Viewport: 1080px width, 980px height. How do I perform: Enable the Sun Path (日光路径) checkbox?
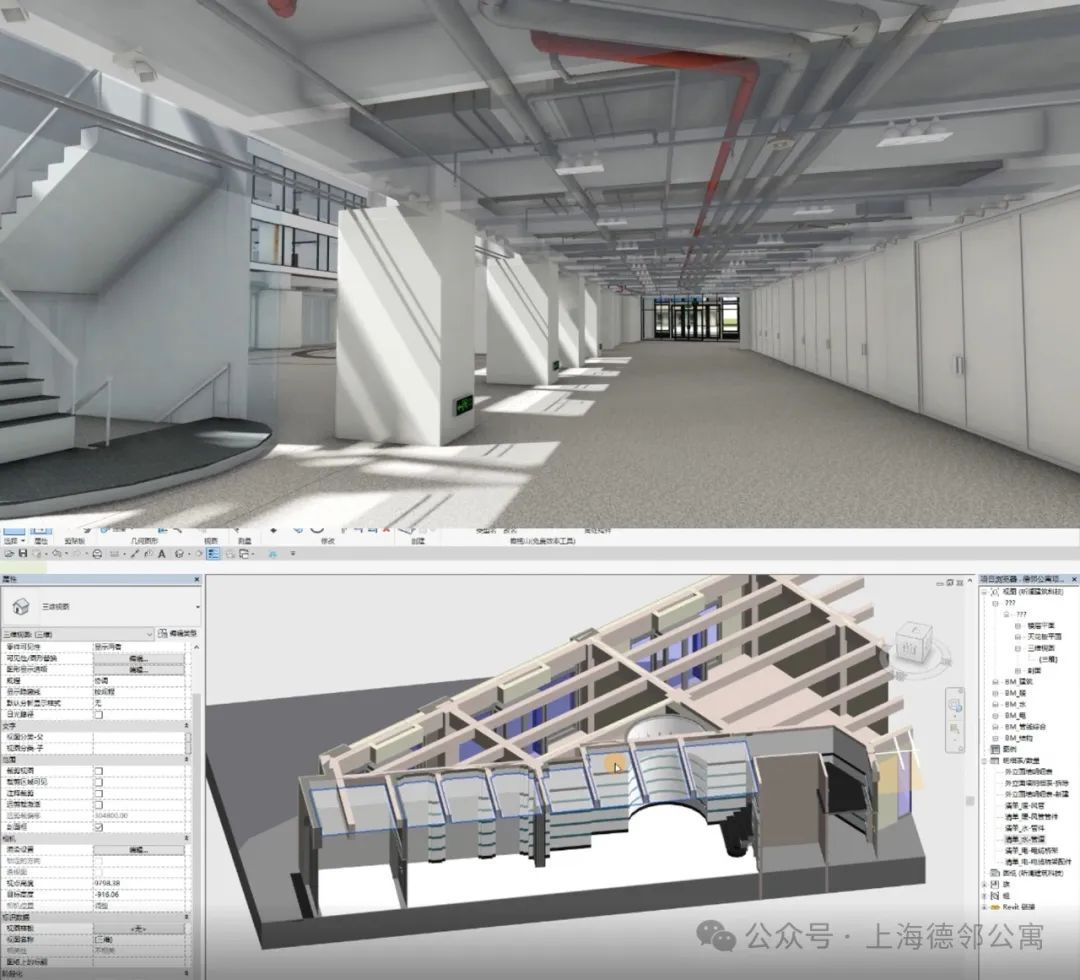click(98, 714)
